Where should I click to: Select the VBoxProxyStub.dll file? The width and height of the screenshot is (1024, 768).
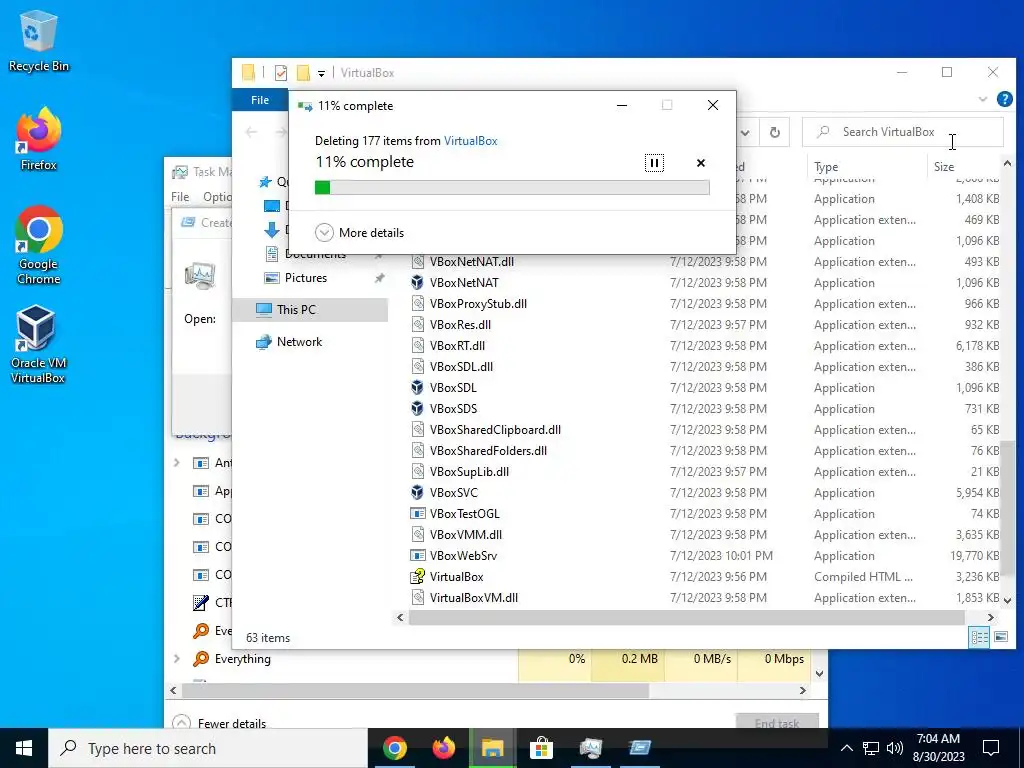click(478, 304)
